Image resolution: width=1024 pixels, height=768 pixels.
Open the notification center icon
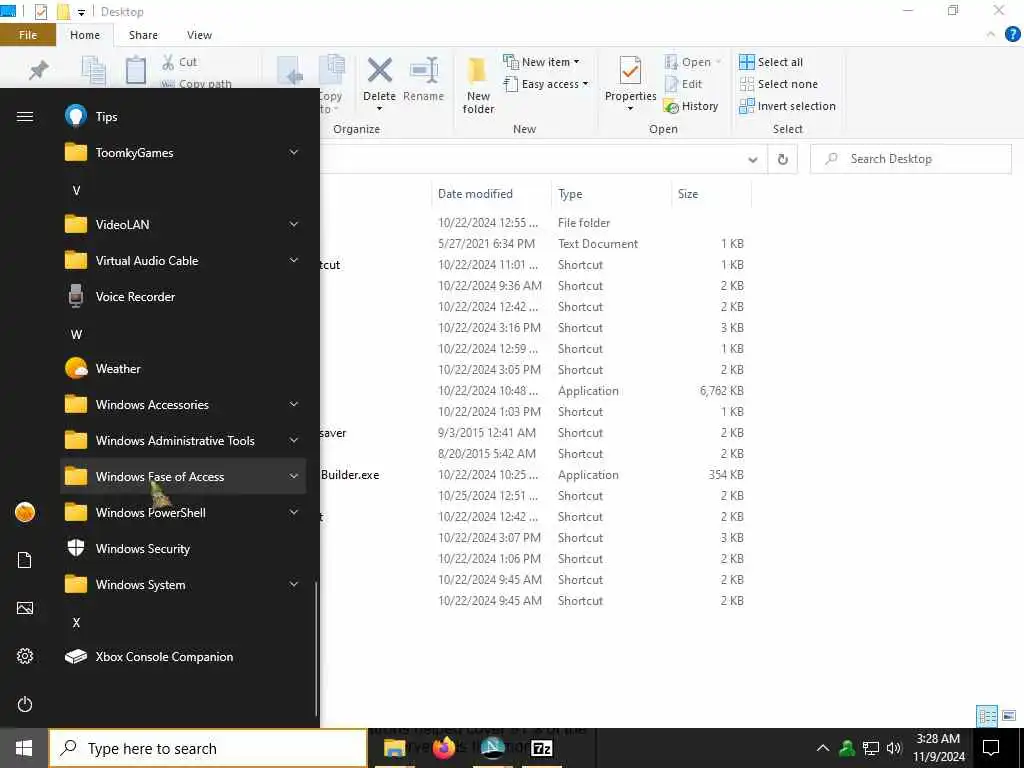pos(991,748)
